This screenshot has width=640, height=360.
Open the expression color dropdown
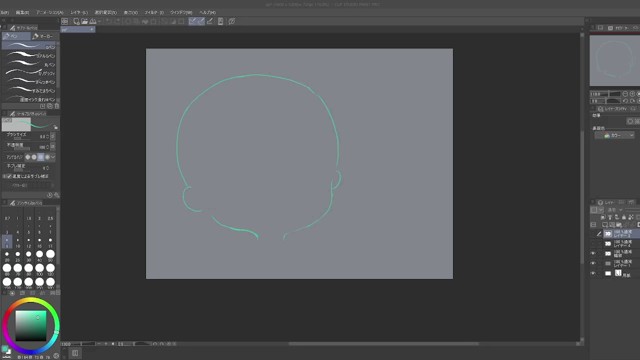click(614, 135)
